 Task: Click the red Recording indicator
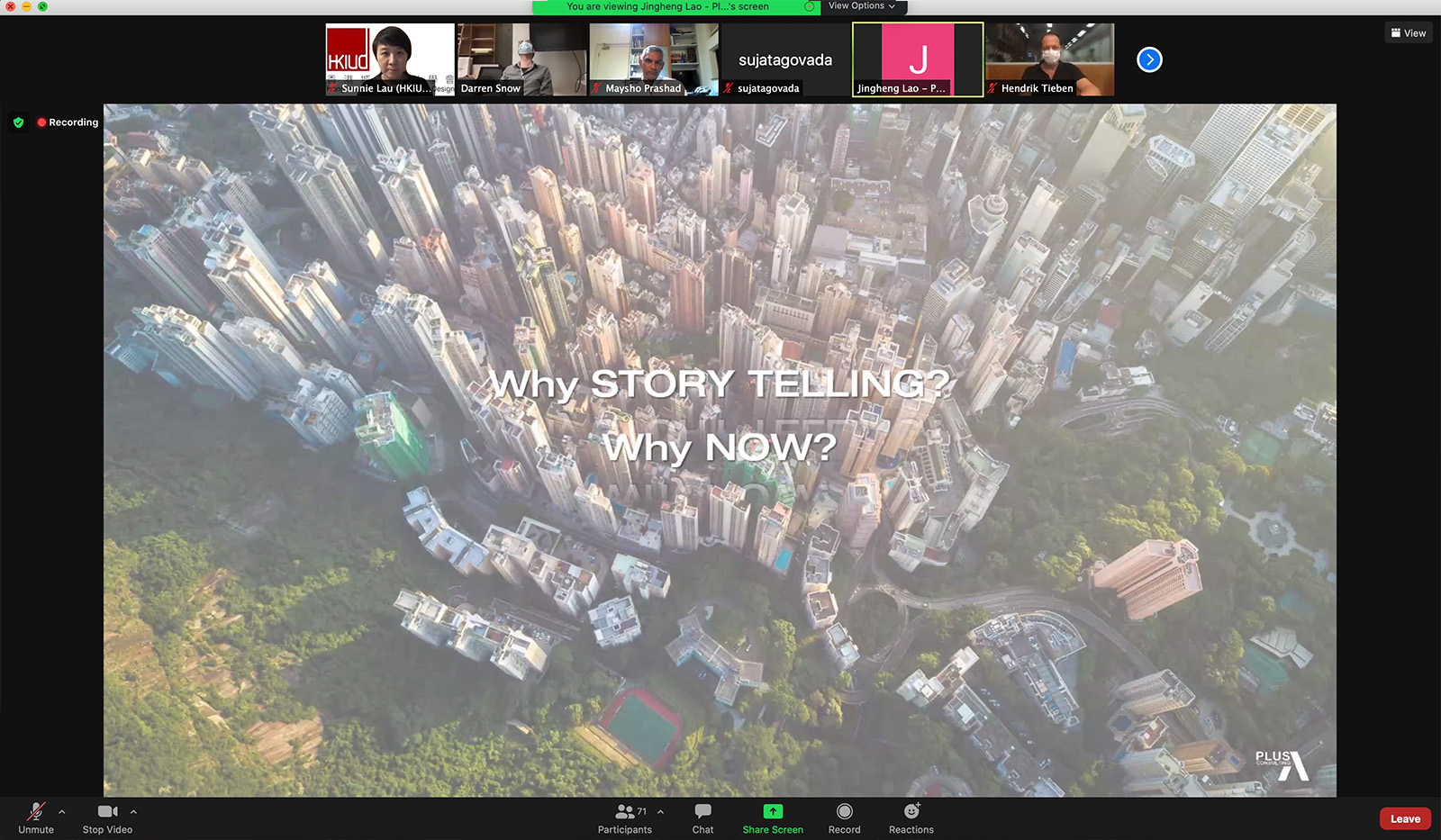(68, 122)
